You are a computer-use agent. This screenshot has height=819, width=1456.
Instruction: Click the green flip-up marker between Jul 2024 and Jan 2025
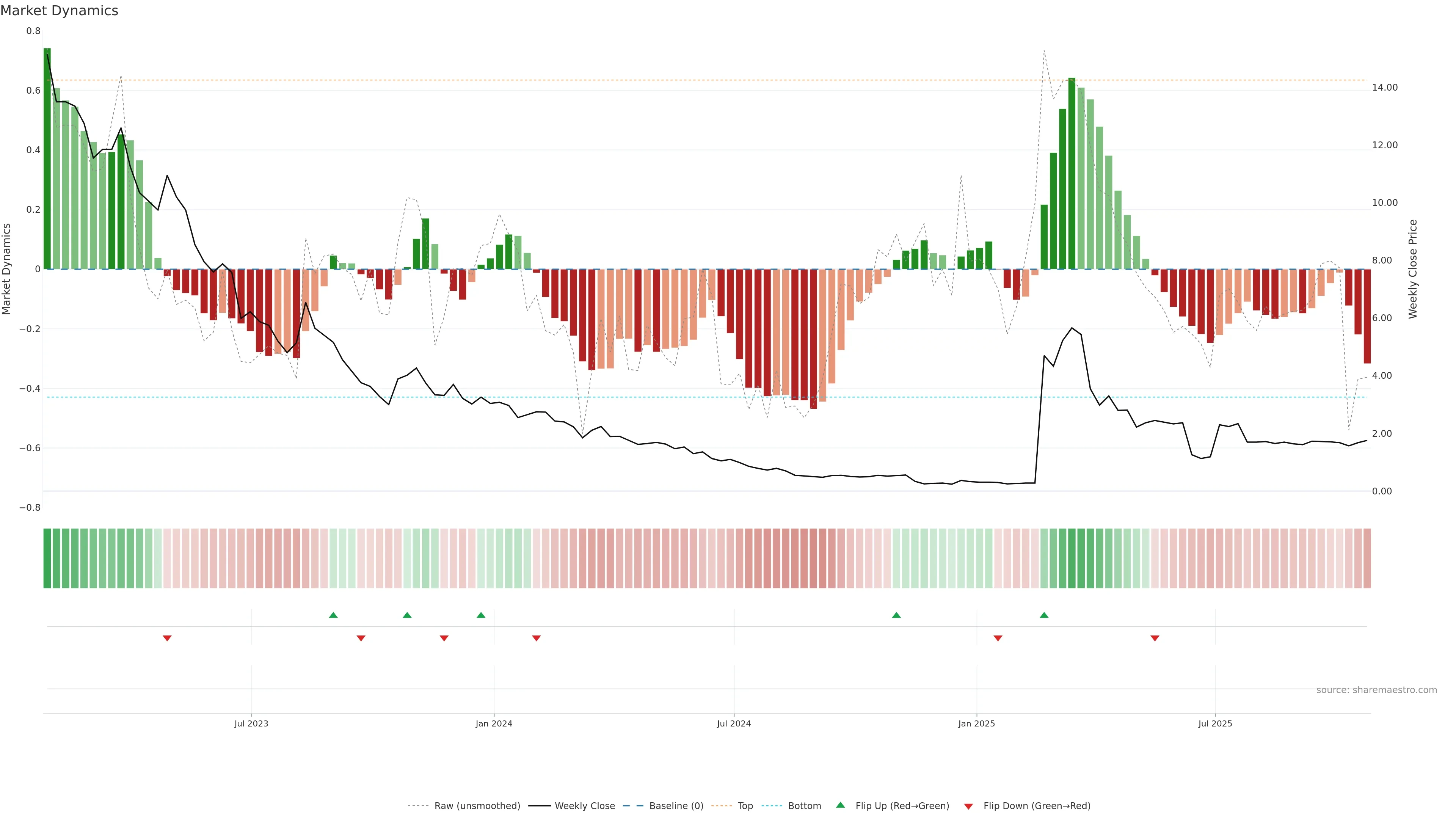(896, 615)
